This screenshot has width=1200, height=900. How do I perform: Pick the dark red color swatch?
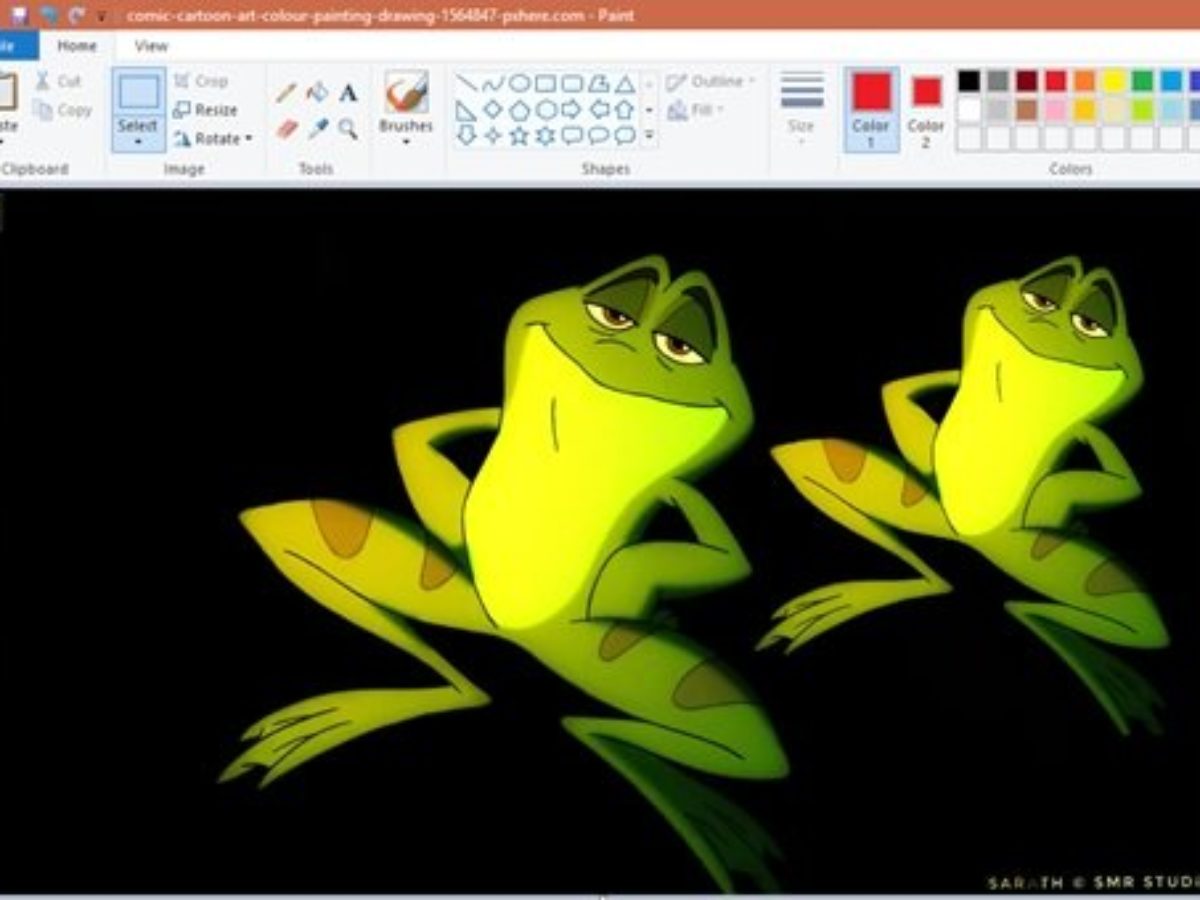click(1027, 81)
